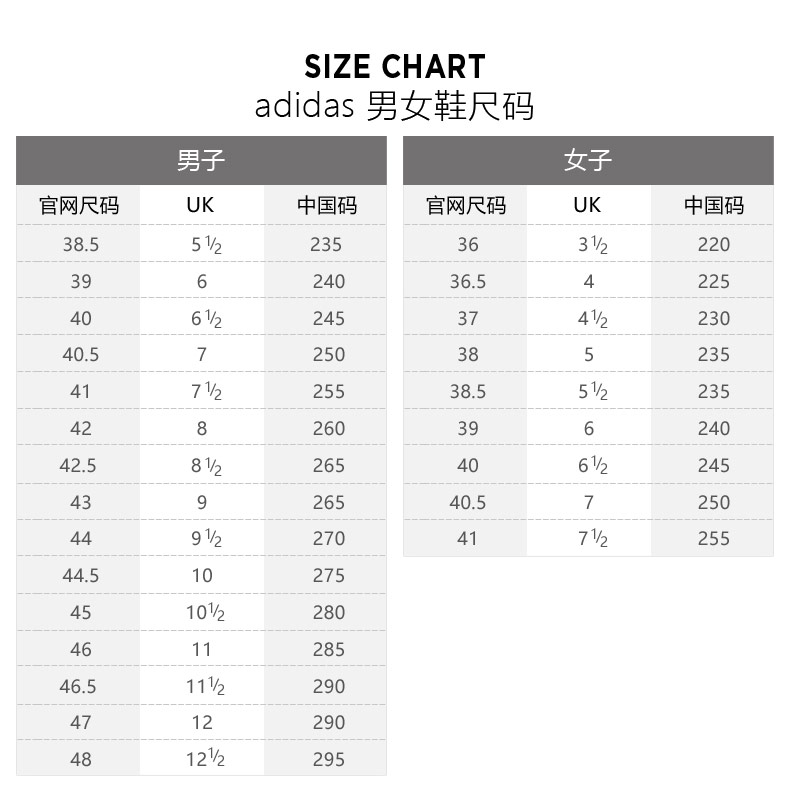Viewport: 790px width, 792px height.
Task: Click the 男子 section header
Action: (201, 160)
